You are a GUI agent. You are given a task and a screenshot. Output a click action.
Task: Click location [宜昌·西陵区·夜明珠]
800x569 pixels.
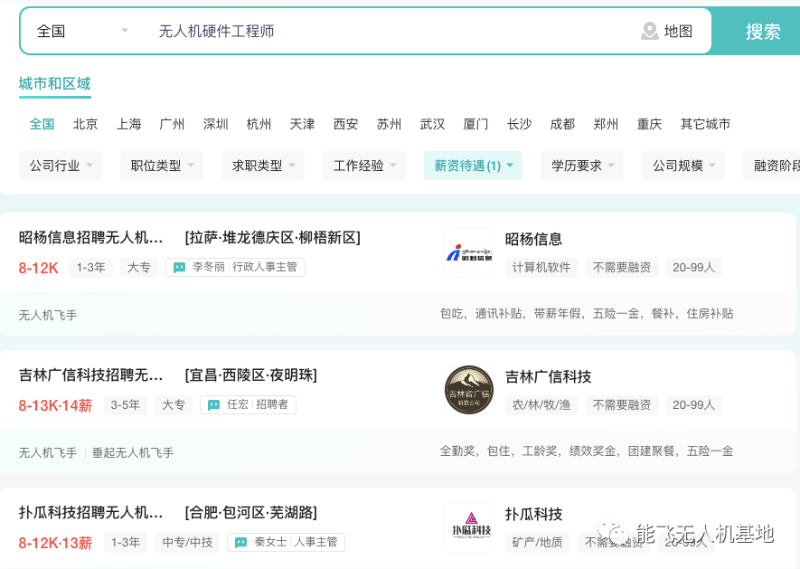tap(251, 376)
